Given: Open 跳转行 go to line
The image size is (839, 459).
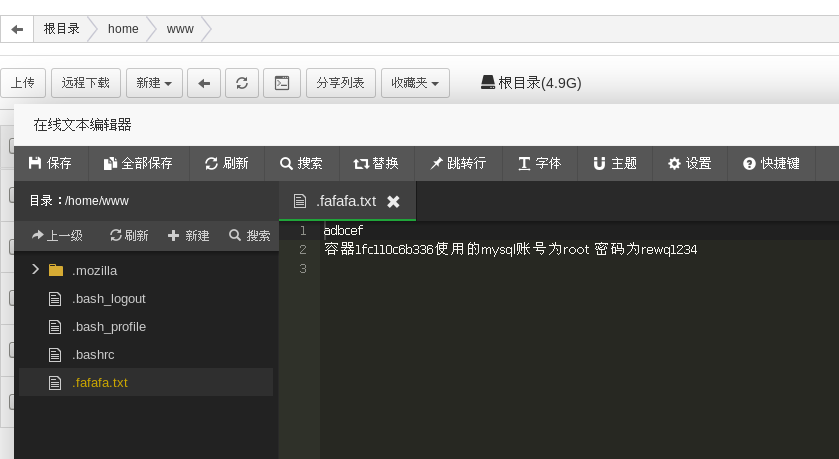Looking at the screenshot, I should 458,163.
